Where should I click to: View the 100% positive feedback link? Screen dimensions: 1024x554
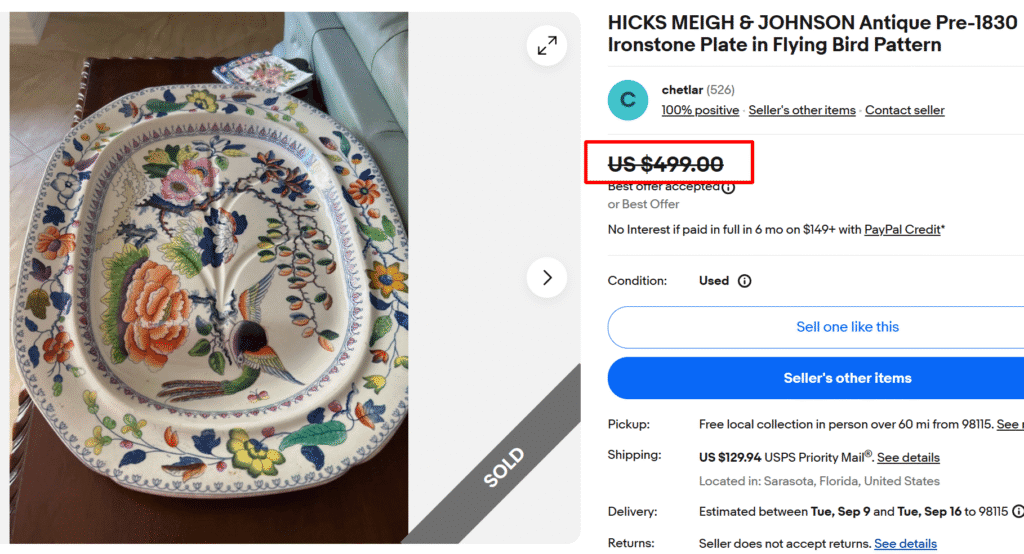pyautogui.click(x=700, y=110)
